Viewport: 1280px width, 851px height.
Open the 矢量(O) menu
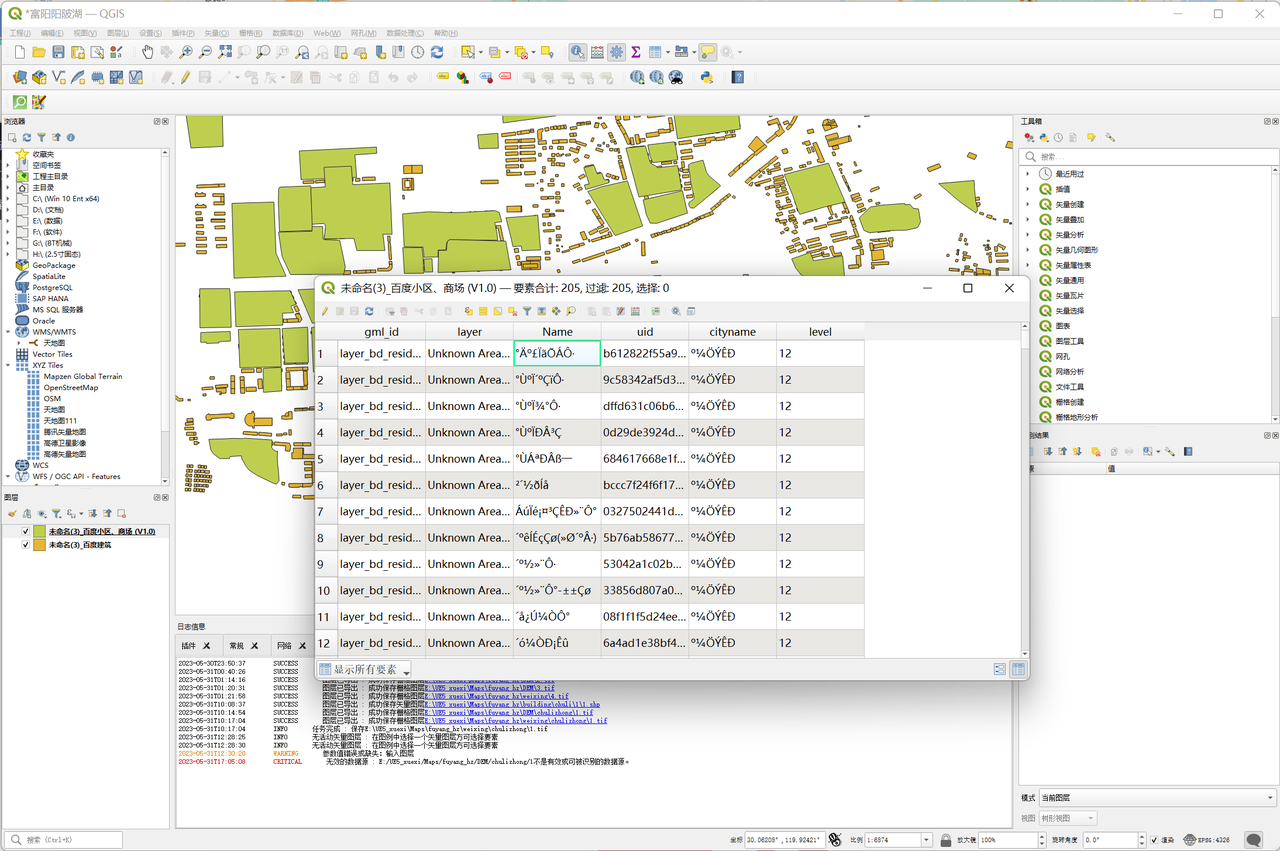216,33
